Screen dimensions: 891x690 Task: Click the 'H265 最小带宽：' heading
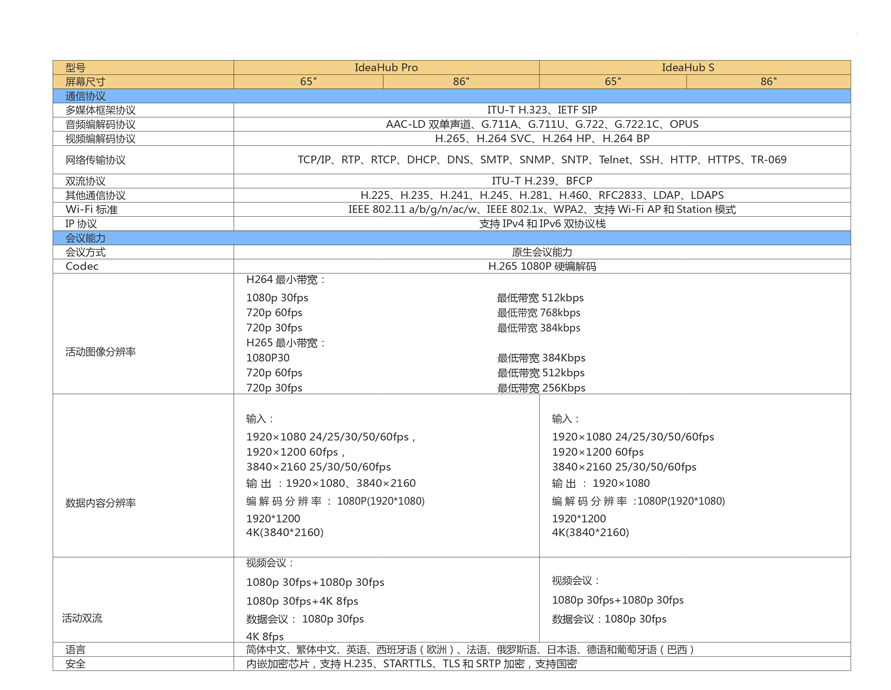(286, 343)
